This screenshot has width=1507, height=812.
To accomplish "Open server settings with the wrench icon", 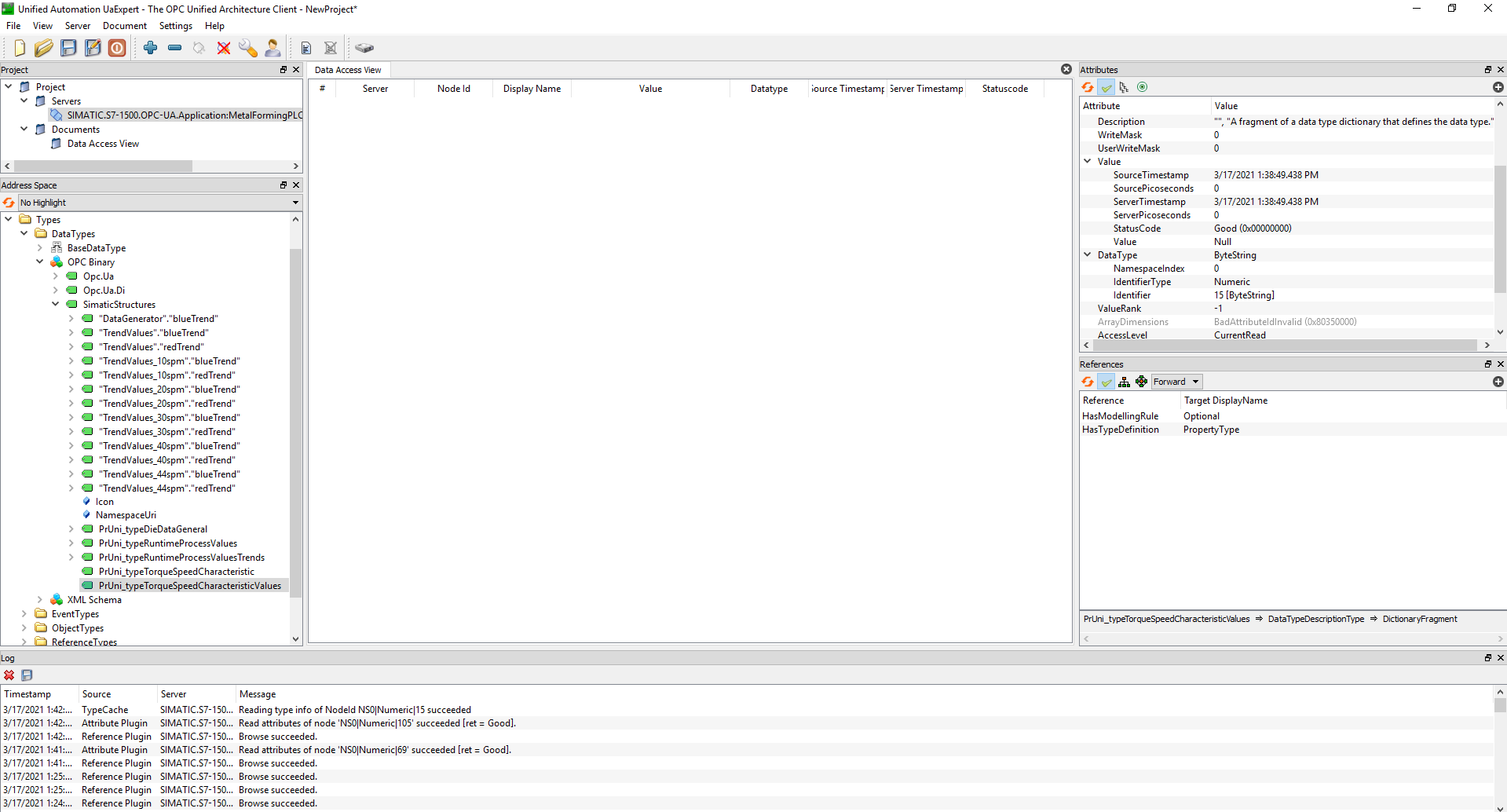I will point(248,48).
